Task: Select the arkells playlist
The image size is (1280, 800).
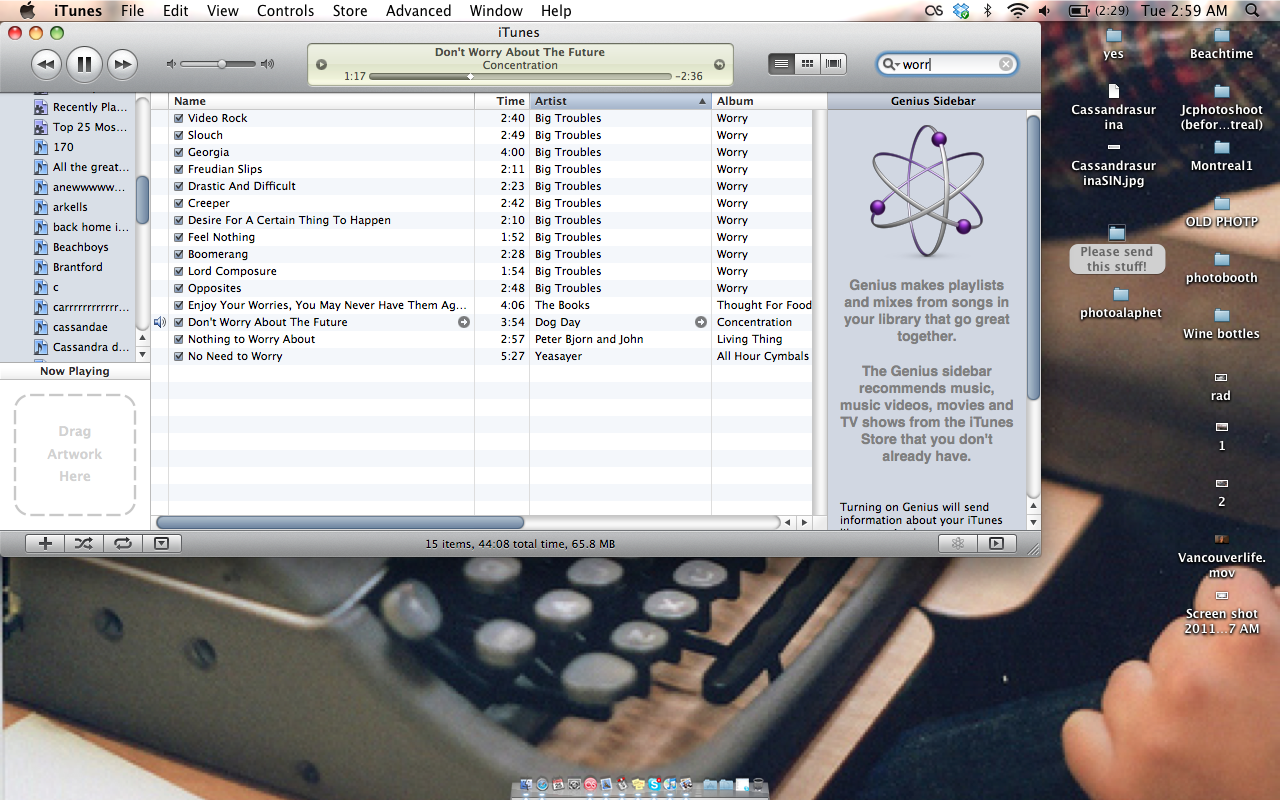Action: [61, 207]
